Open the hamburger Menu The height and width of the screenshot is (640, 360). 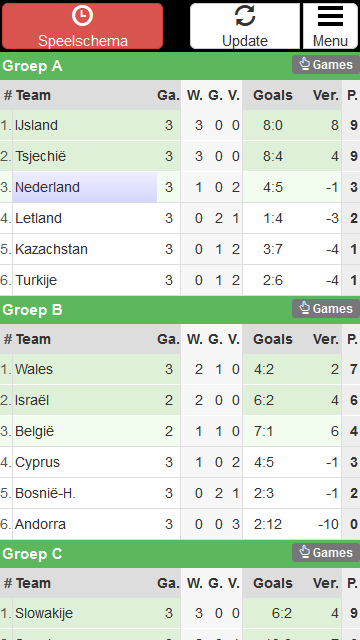(x=330, y=26)
